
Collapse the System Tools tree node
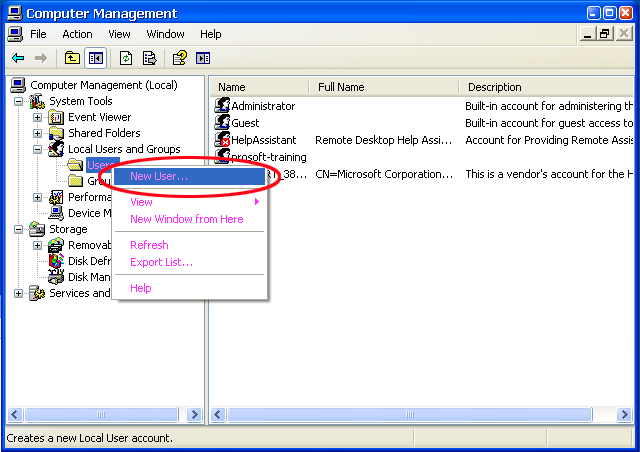coord(18,101)
